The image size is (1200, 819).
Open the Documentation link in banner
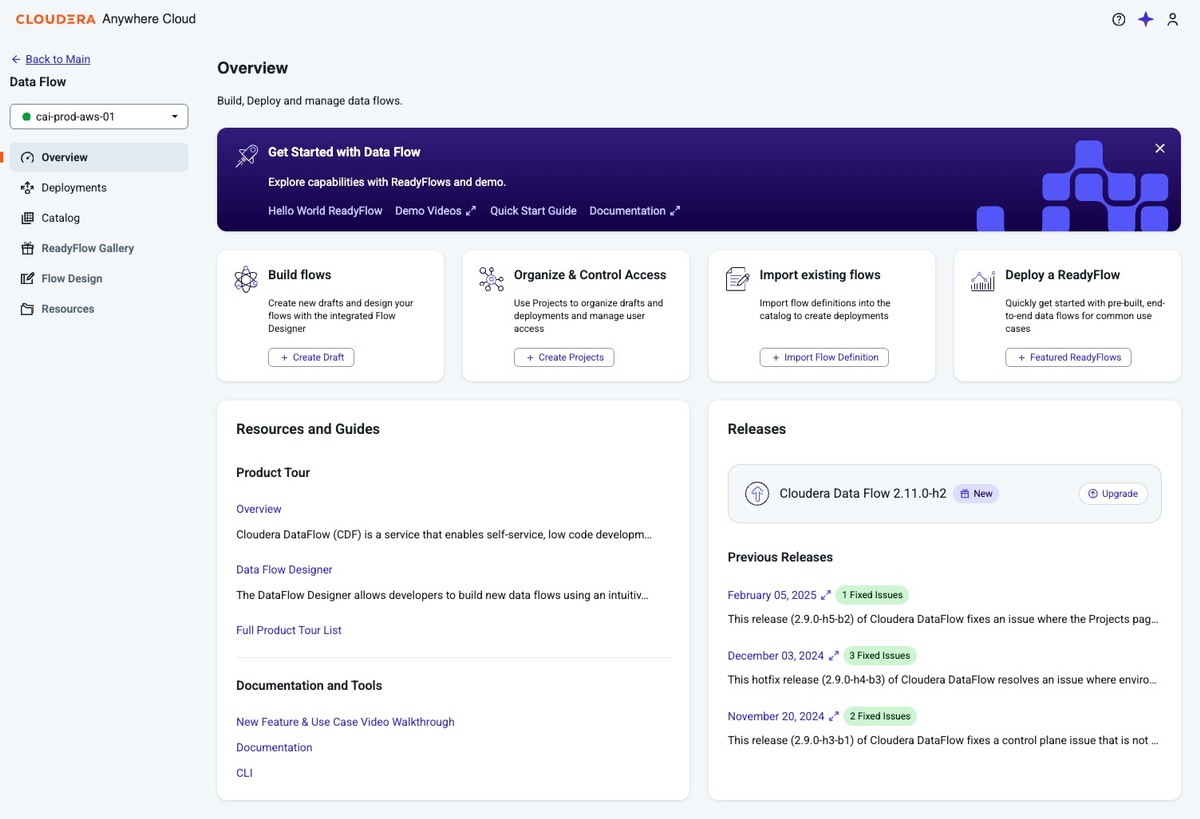[627, 211]
